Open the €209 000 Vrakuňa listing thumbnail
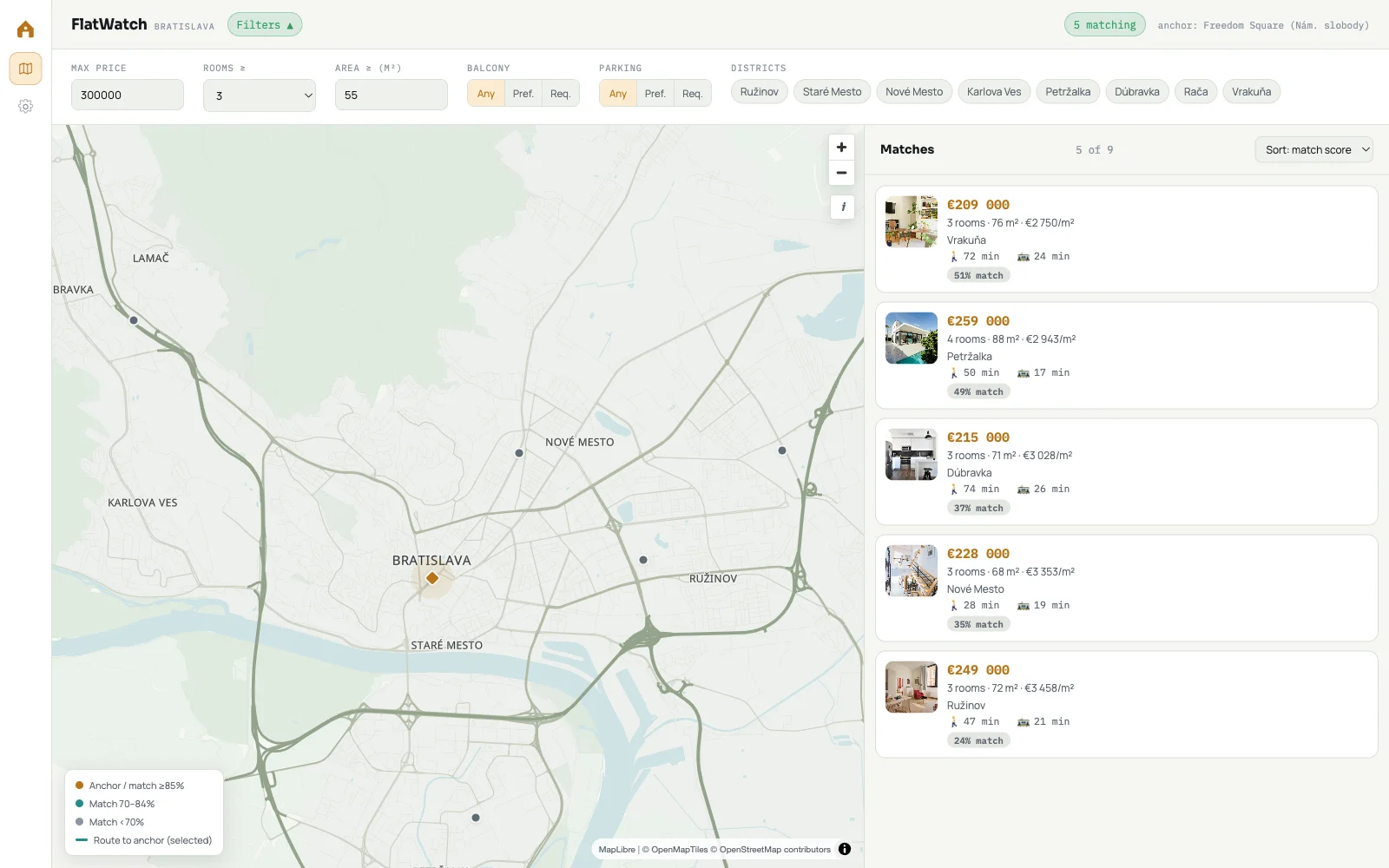The width and height of the screenshot is (1389, 868). 912,221
